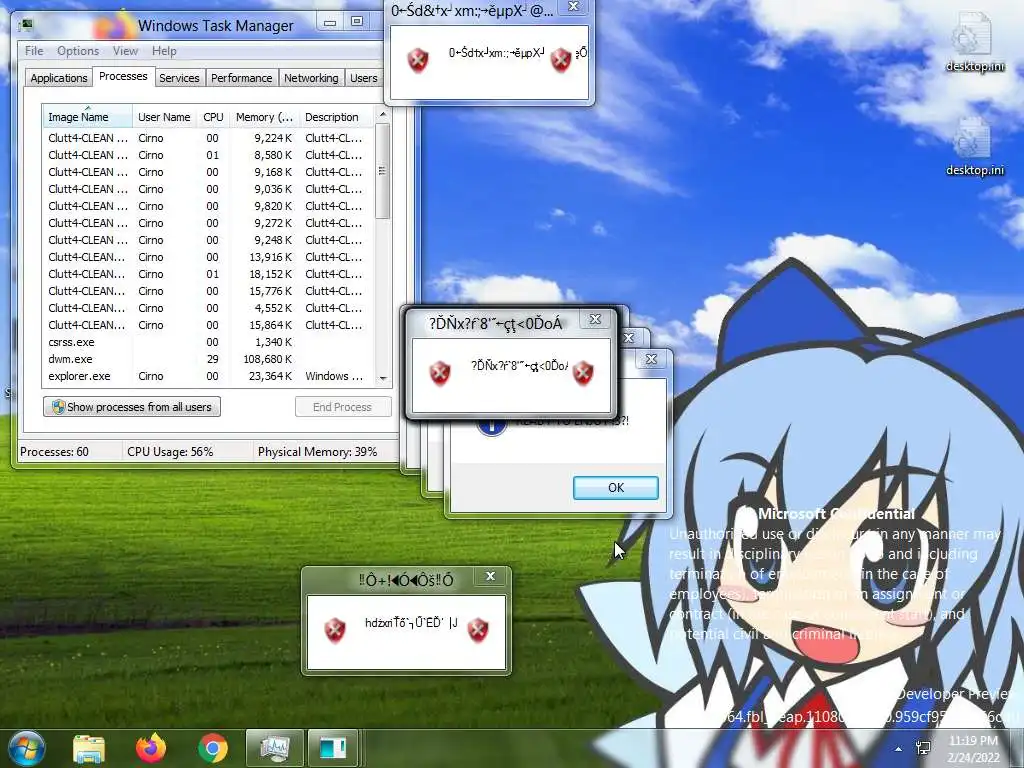The image size is (1024, 768).
Task: Click right error shield in bottom dialog
Action: [478, 631]
